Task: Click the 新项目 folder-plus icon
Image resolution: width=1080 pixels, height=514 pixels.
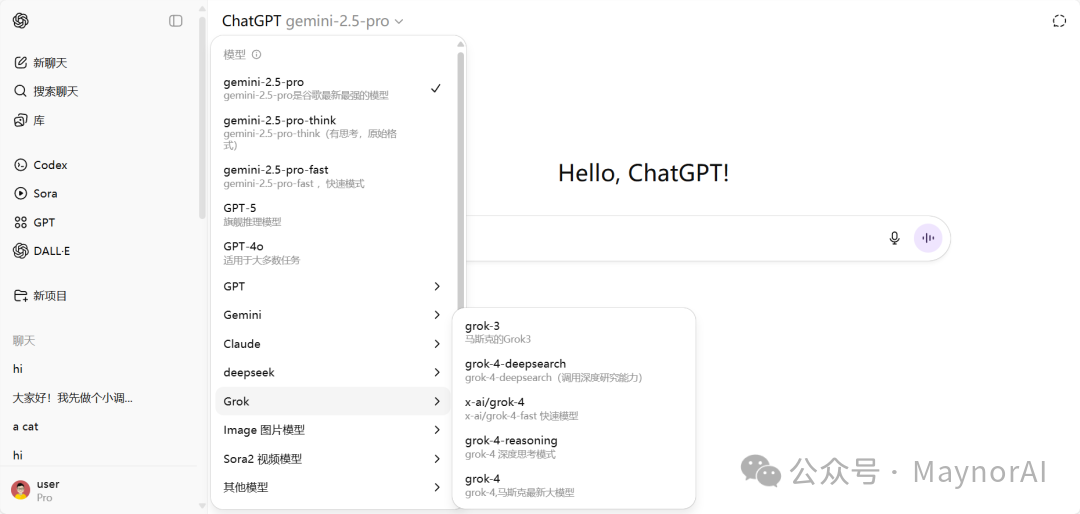Action: [x=21, y=296]
